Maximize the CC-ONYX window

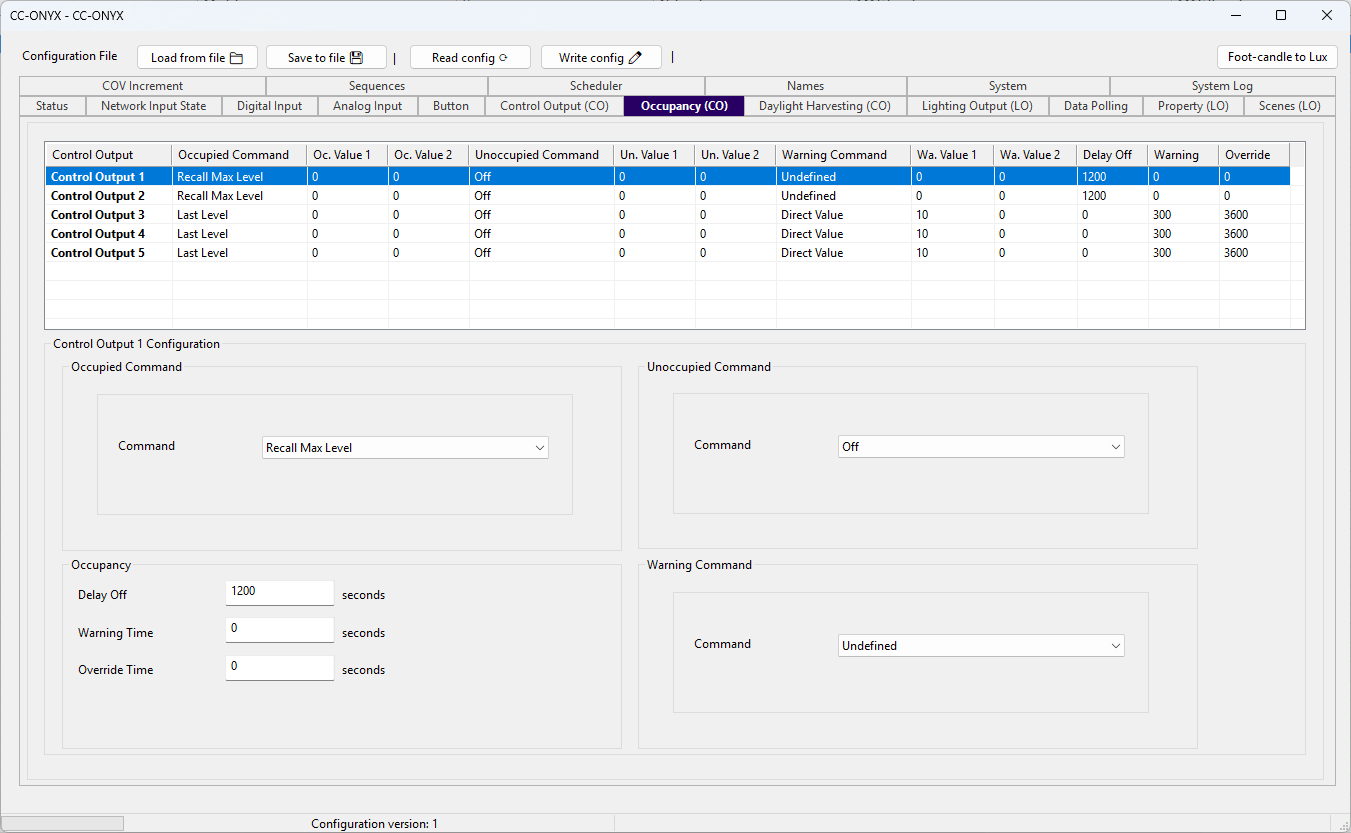click(x=1281, y=15)
